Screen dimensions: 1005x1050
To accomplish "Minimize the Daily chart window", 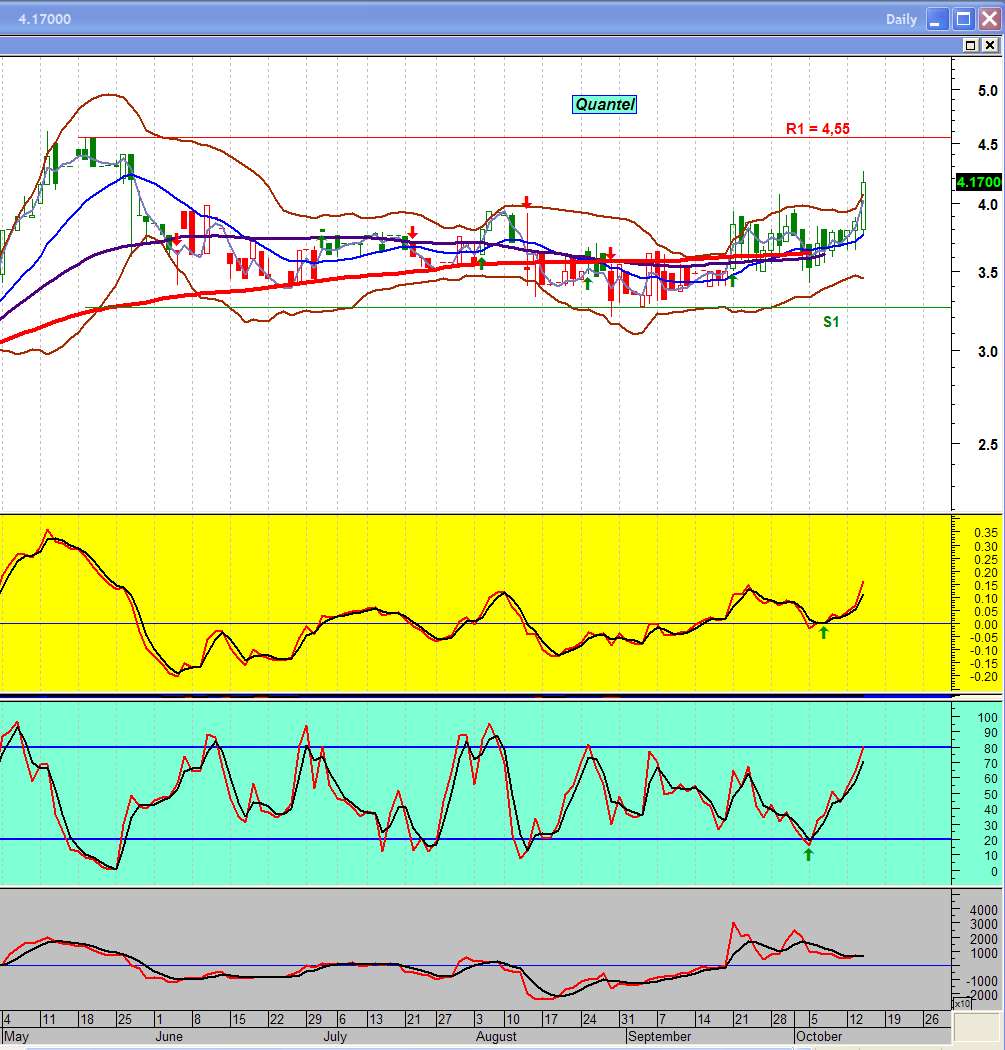I will 937,19.
